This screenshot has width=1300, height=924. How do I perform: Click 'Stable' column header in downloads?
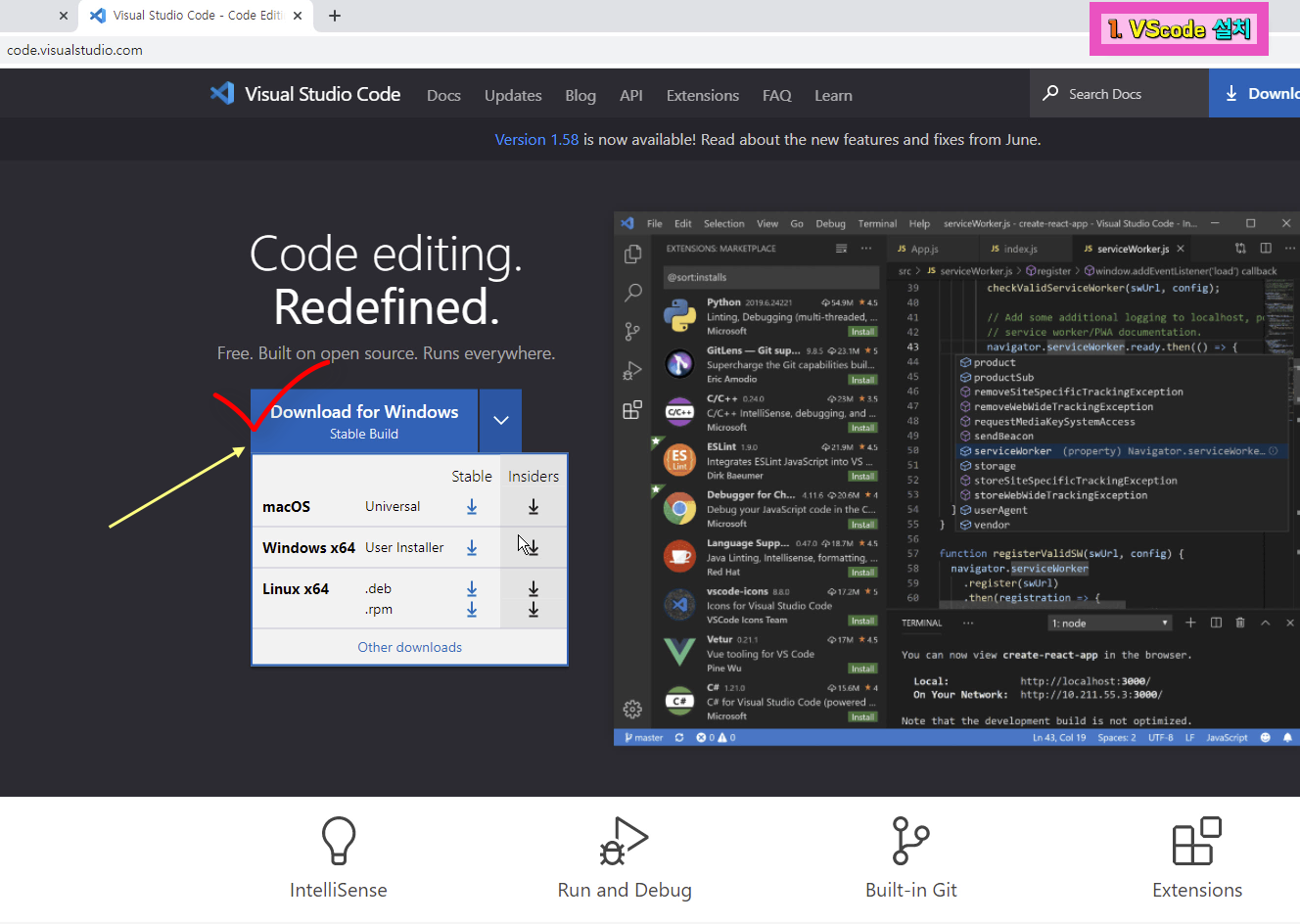point(472,476)
